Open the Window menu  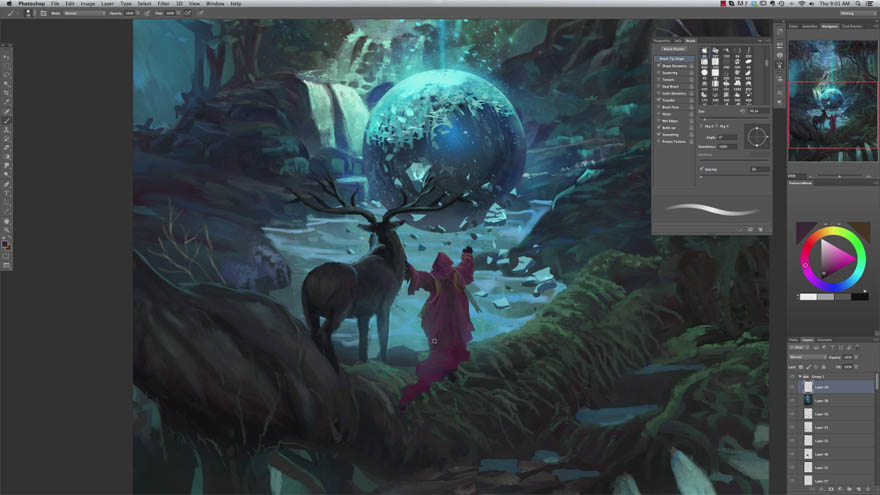(x=215, y=3)
